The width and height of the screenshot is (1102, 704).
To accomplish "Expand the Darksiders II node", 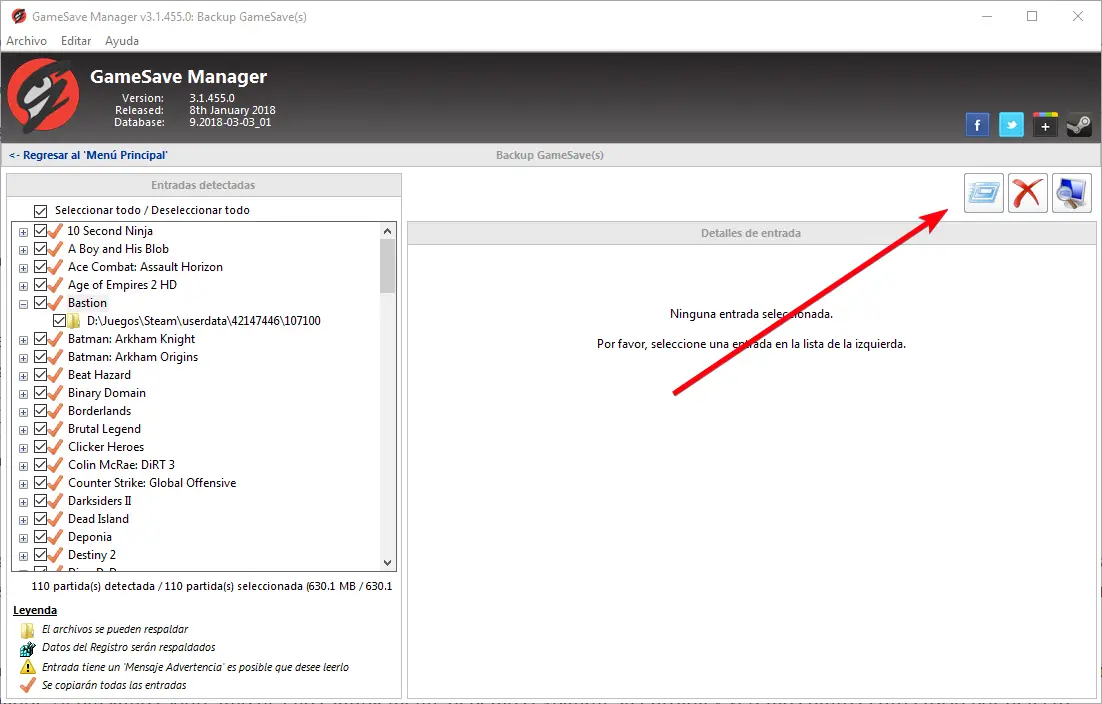I will (x=23, y=502).
